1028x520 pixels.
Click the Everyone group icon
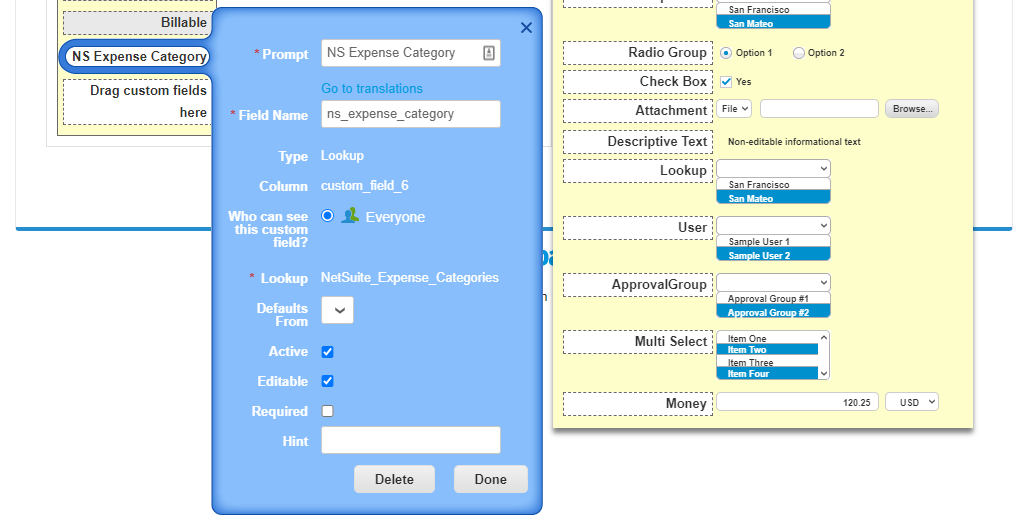pyautogui.click(x=350, y=215)
